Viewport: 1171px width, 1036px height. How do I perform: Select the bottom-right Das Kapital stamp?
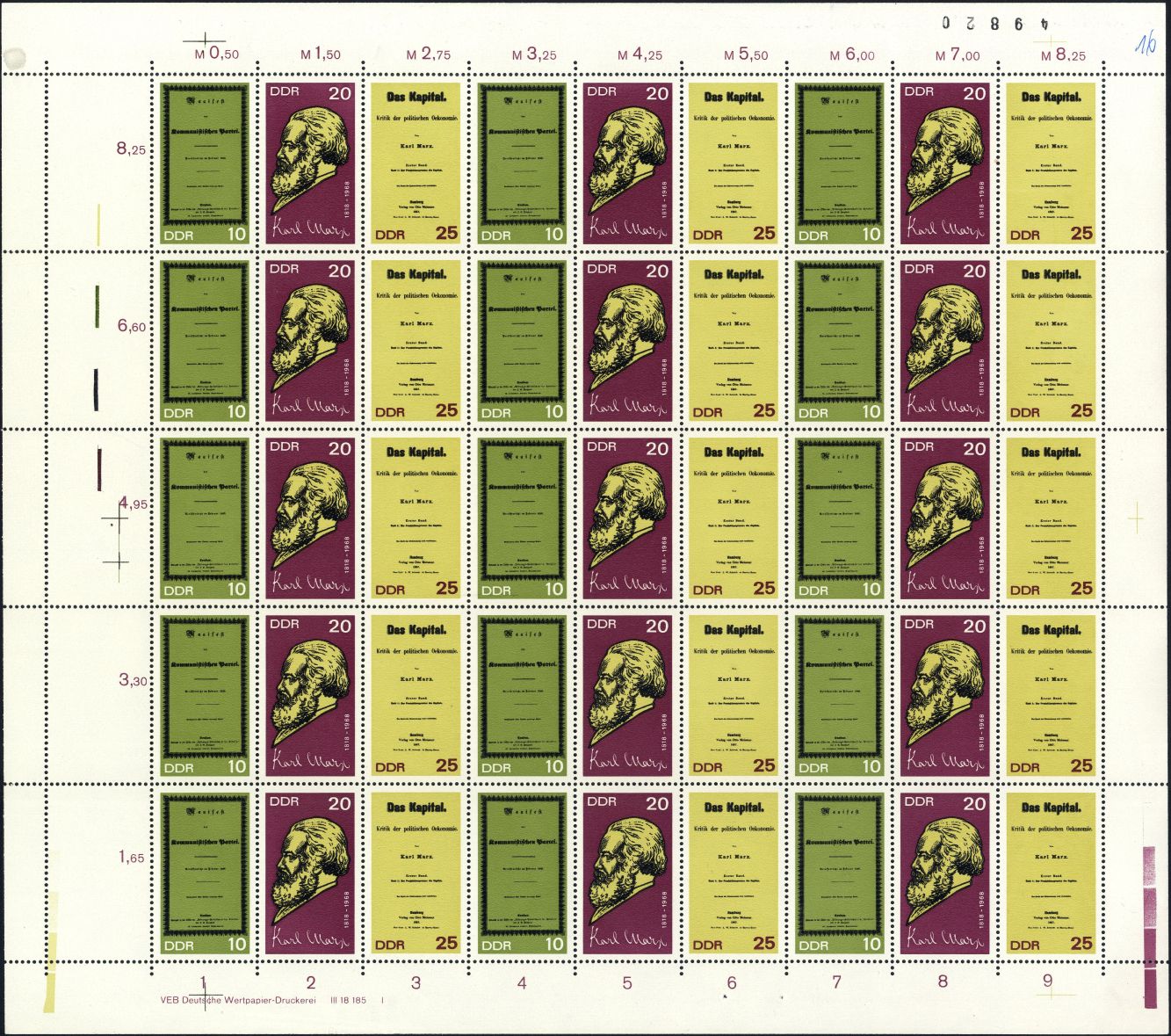(x=1051, y=873)
